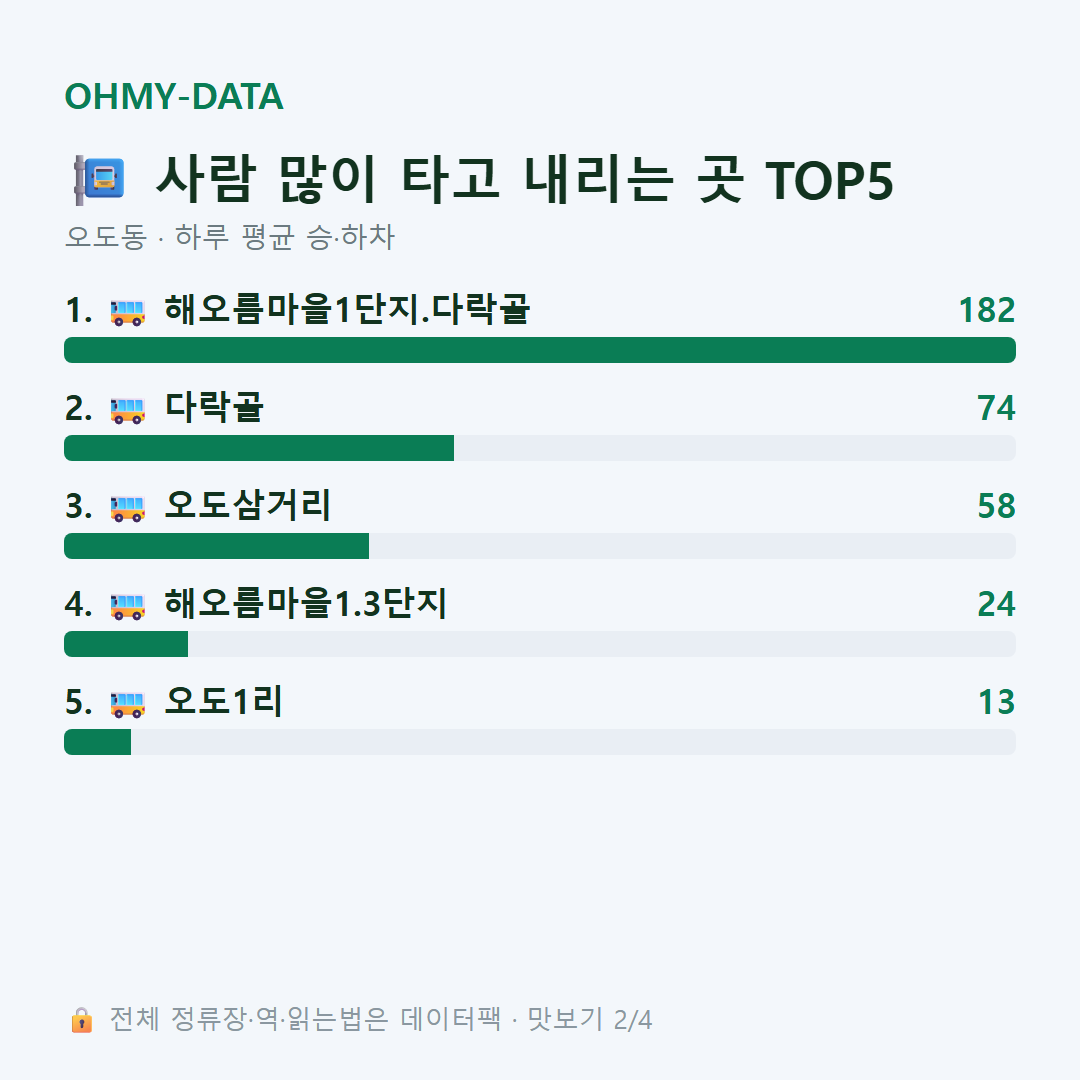The image size is (1080, 1080).
Task: Click the progress bar for 오도삼거리 58
Action: point(540,546)
